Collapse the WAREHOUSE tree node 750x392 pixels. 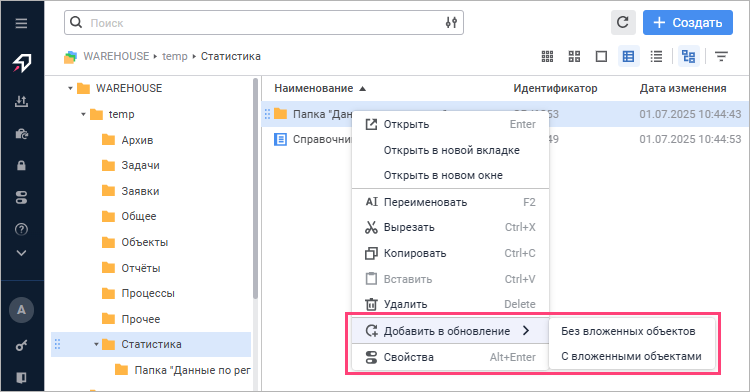coord(70,88)
